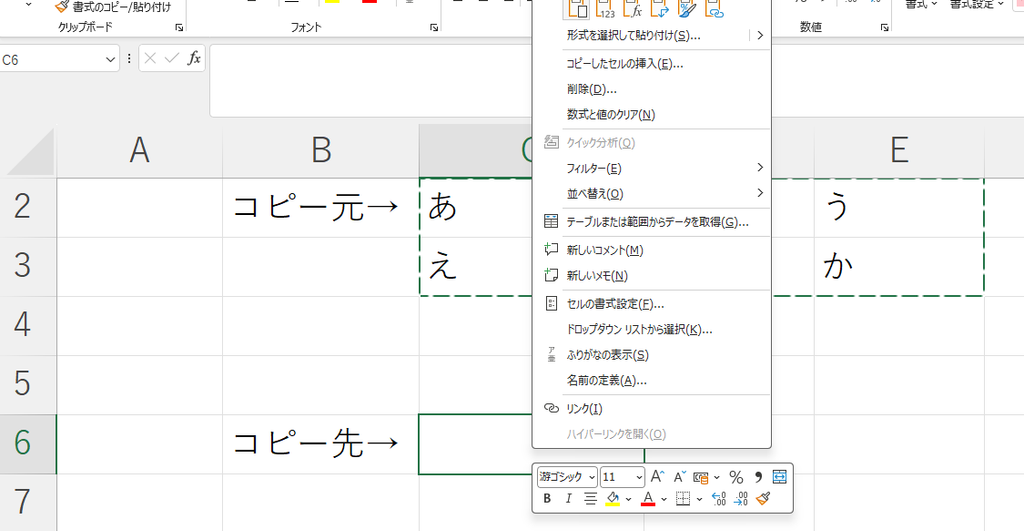Click the Format Painter (書式のコピー/貼り付け) button
The width and height of the screenshot is (1024, 531).
pos(112,7)
